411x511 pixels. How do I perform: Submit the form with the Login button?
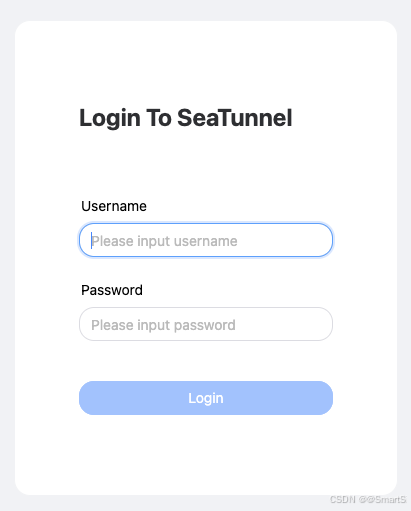click(x=206, y=398)
